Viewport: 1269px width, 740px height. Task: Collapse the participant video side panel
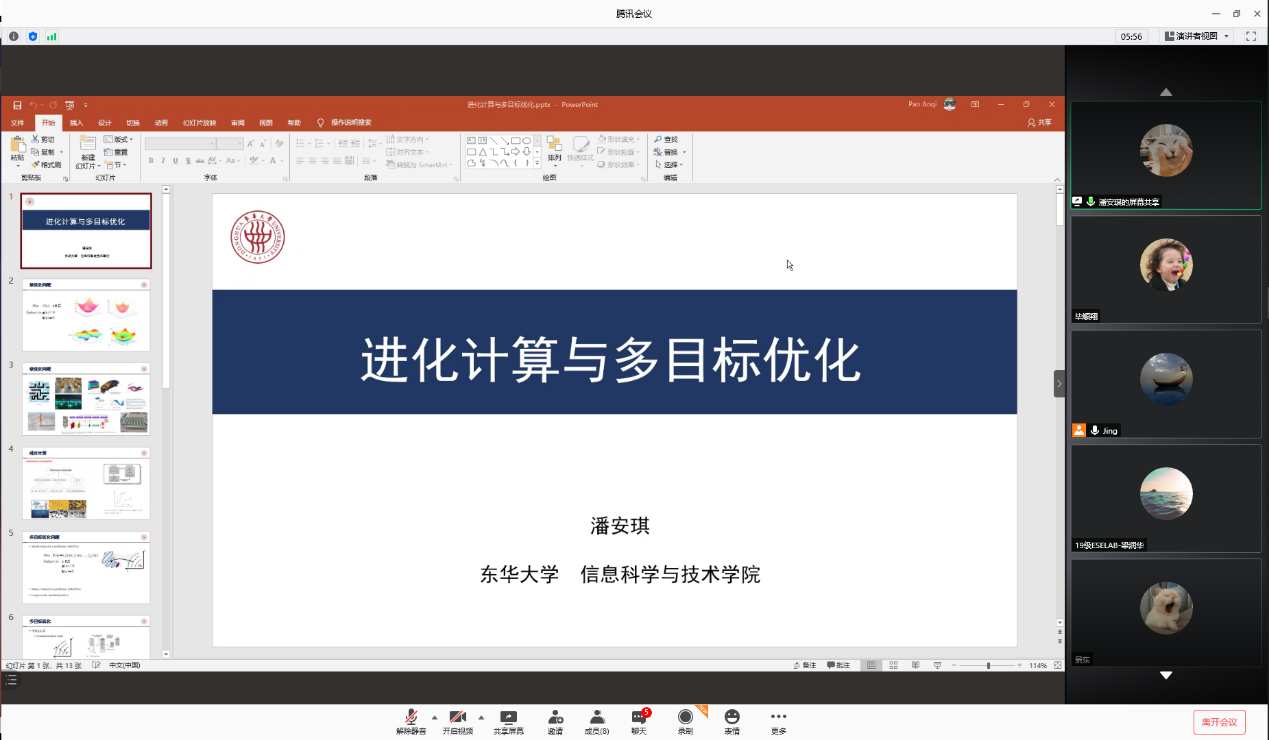click(1059, 383)
